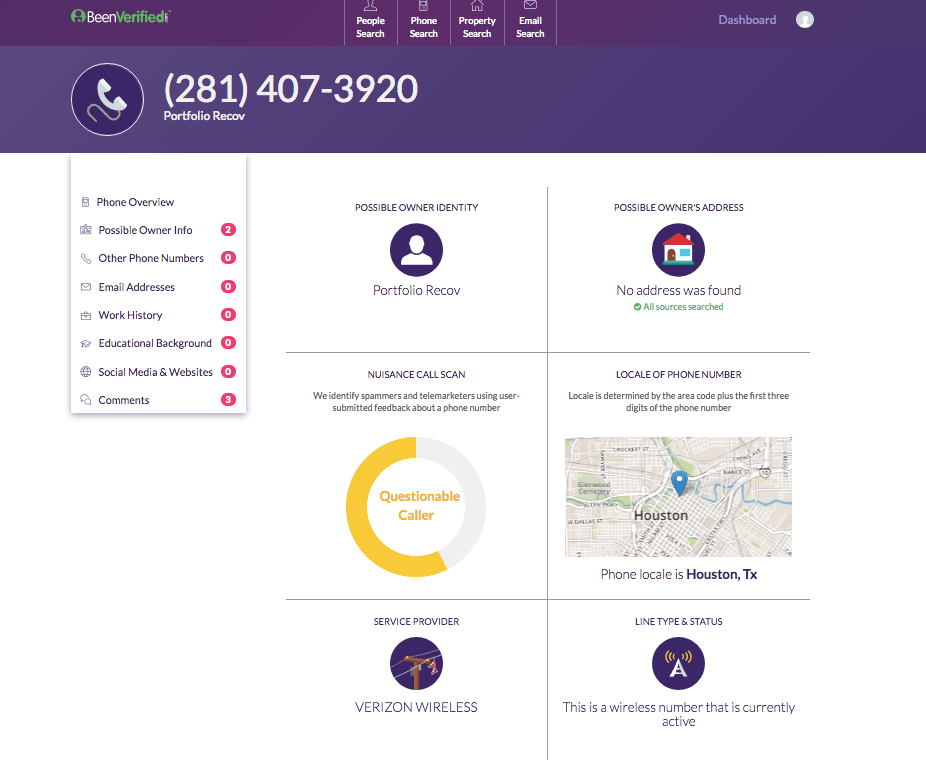The width and height of the screenshot is (926, 760).
Task: Click the People Search person icon
Action: pyautogui.click(x=370, y=6)
